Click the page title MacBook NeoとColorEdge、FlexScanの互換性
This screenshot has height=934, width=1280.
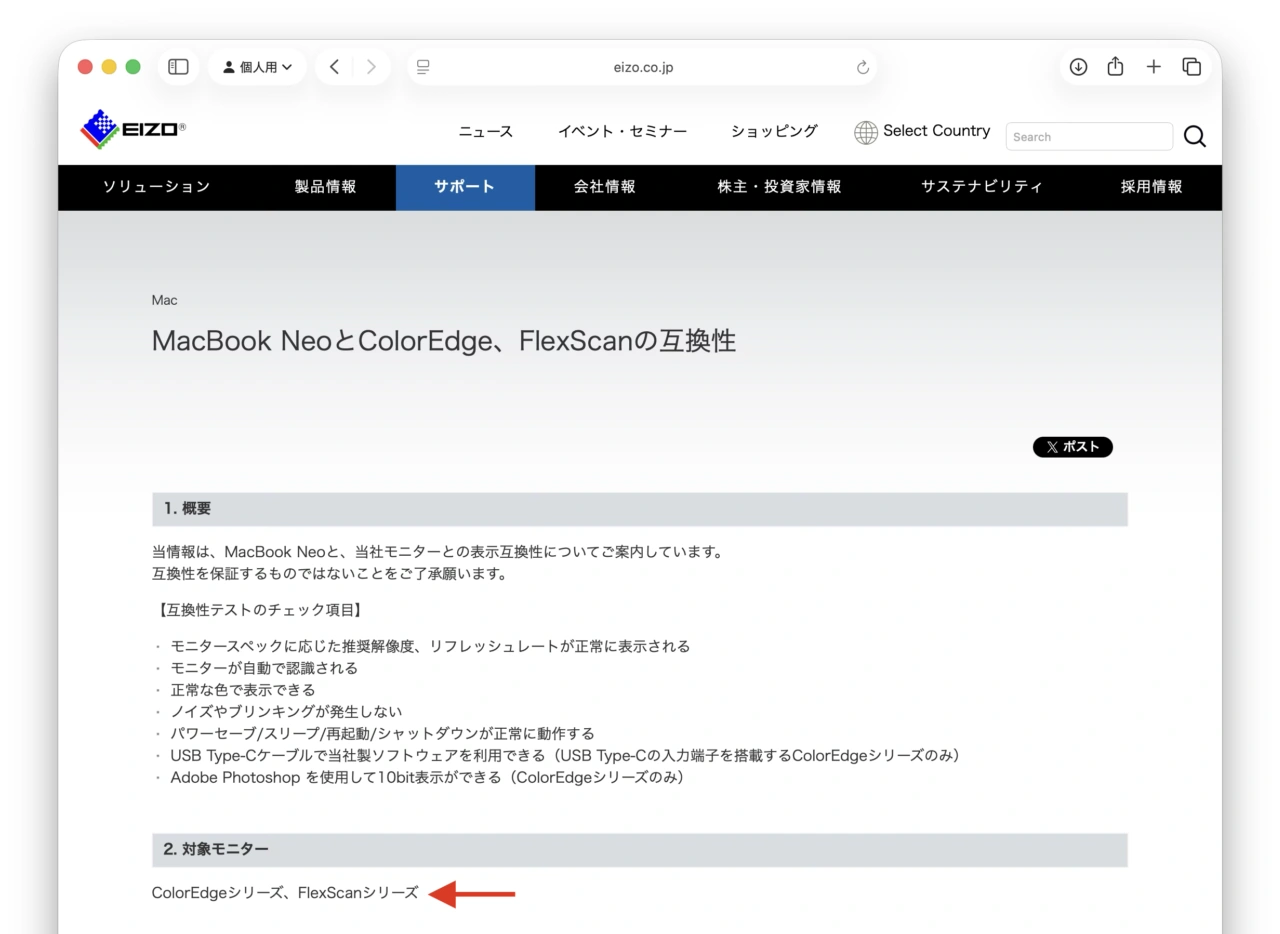coord(444,341)
